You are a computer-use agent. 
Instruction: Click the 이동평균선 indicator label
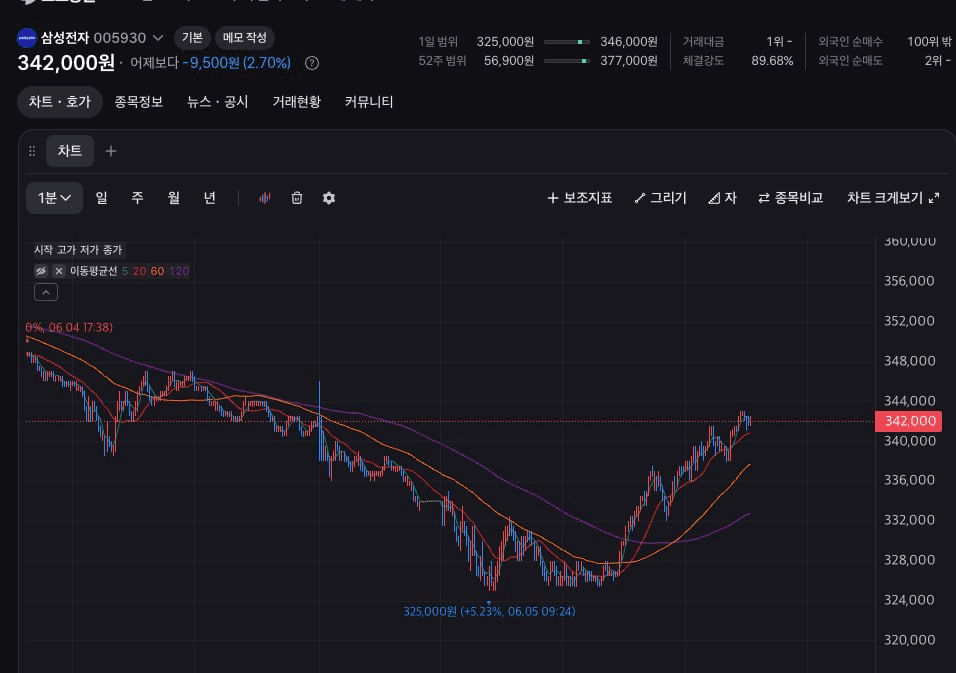pyautogui.click(x=93, y=271)
